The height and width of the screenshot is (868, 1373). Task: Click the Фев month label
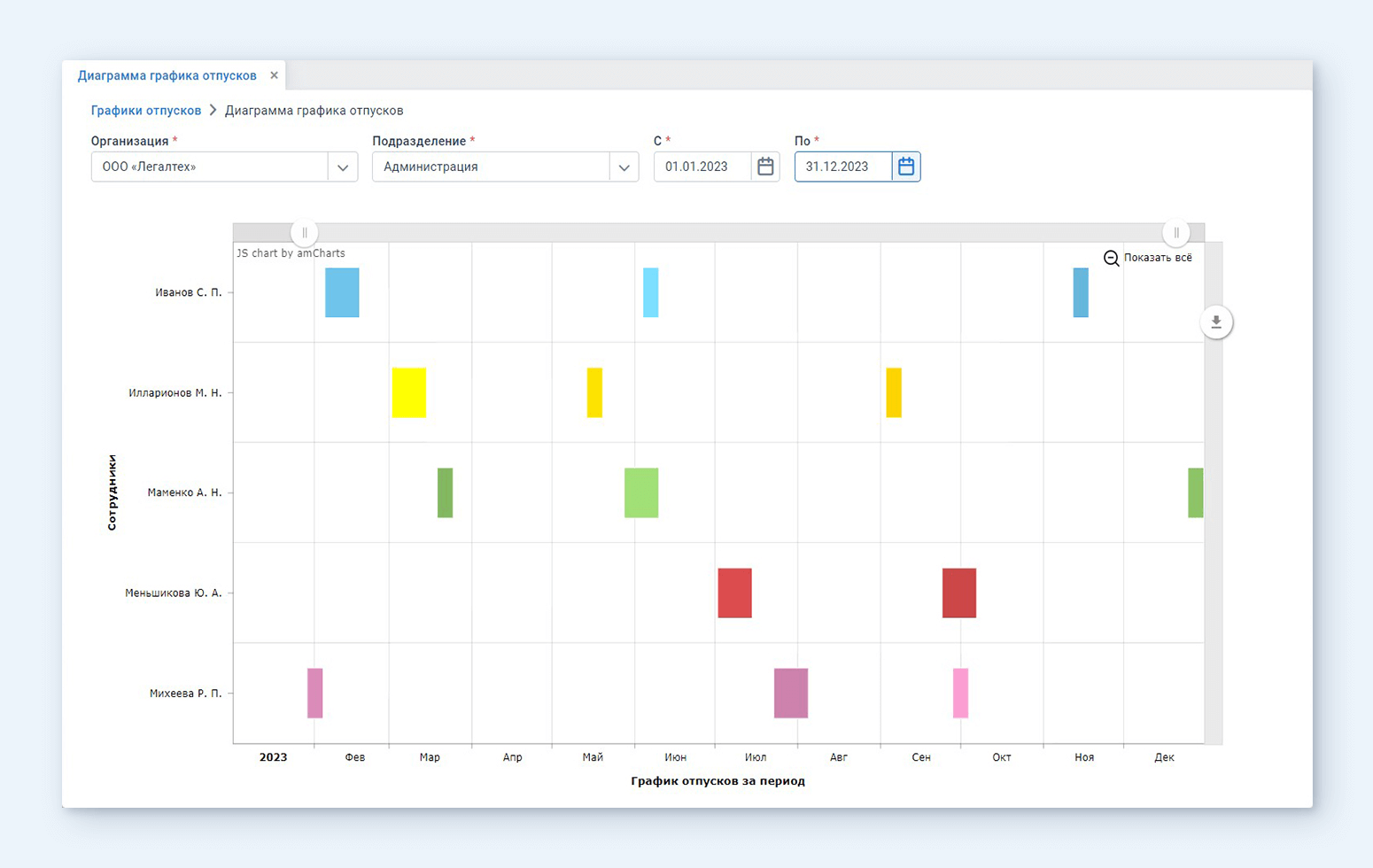click(x=355, y=757)
